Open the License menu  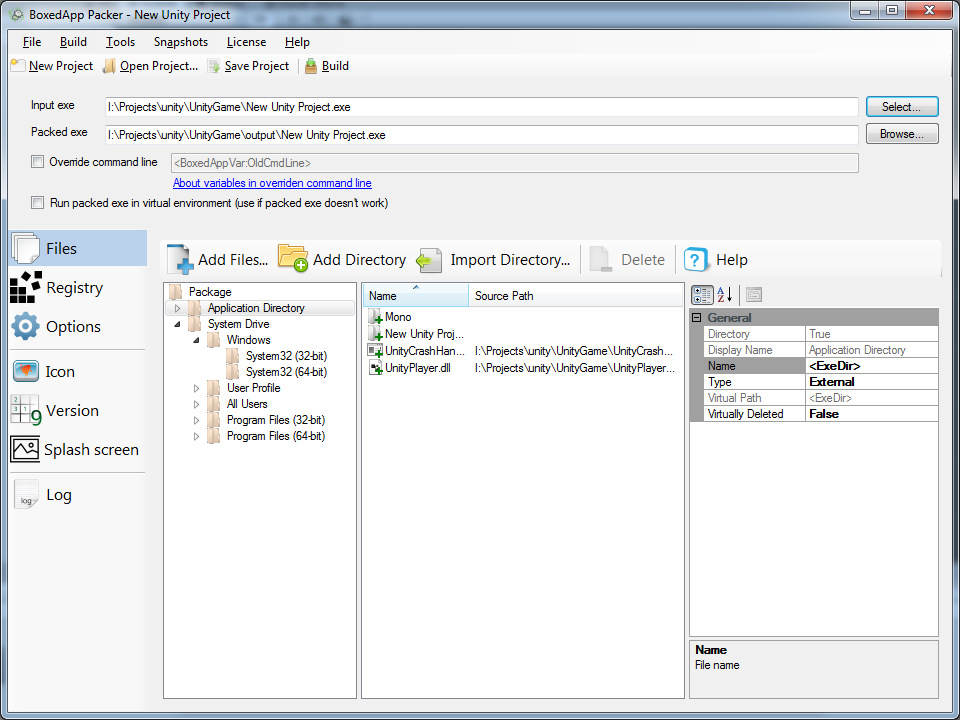[246, 42]
